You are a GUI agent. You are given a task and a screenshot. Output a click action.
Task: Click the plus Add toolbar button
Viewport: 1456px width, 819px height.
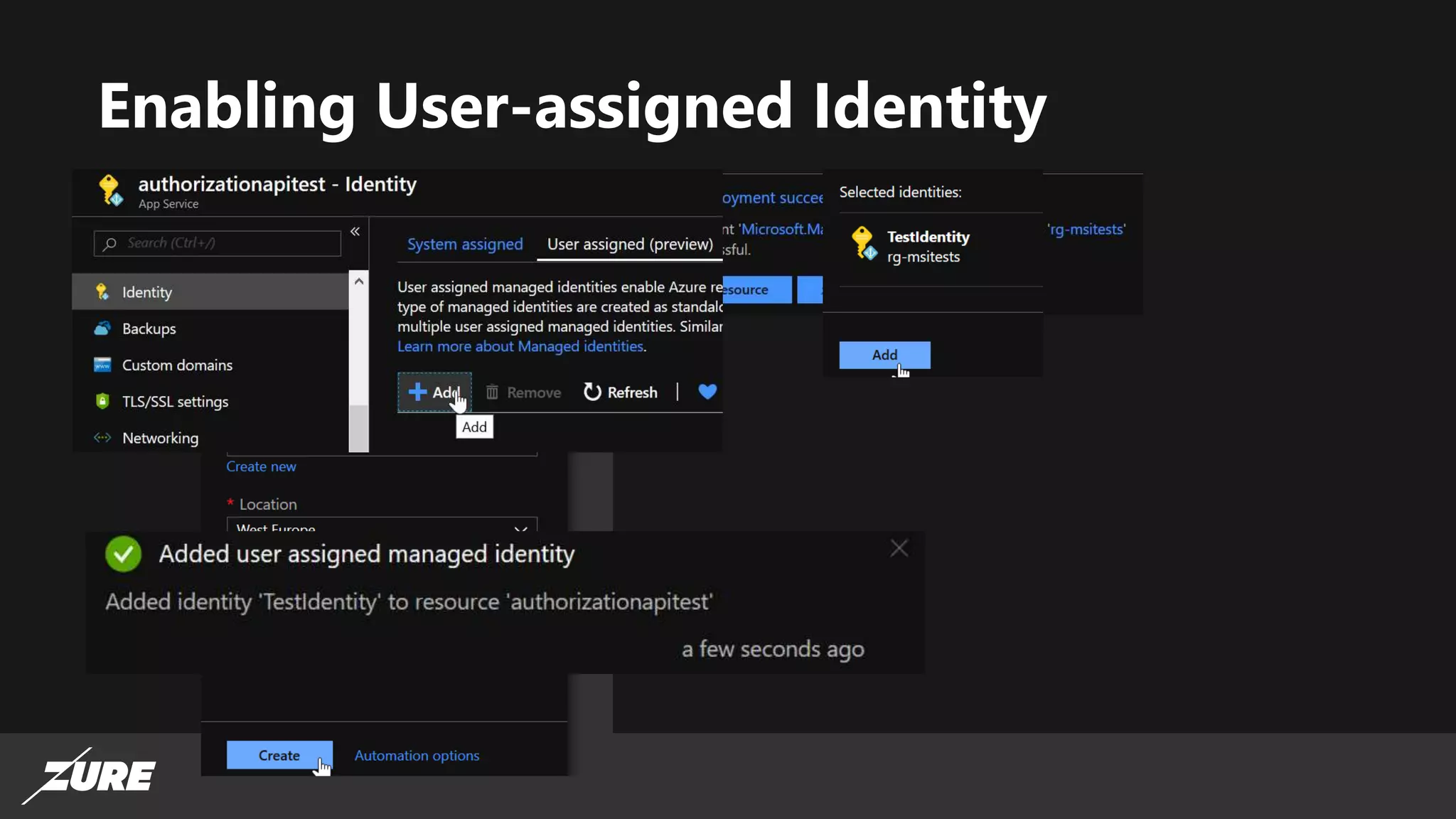(x=434, y=392)
